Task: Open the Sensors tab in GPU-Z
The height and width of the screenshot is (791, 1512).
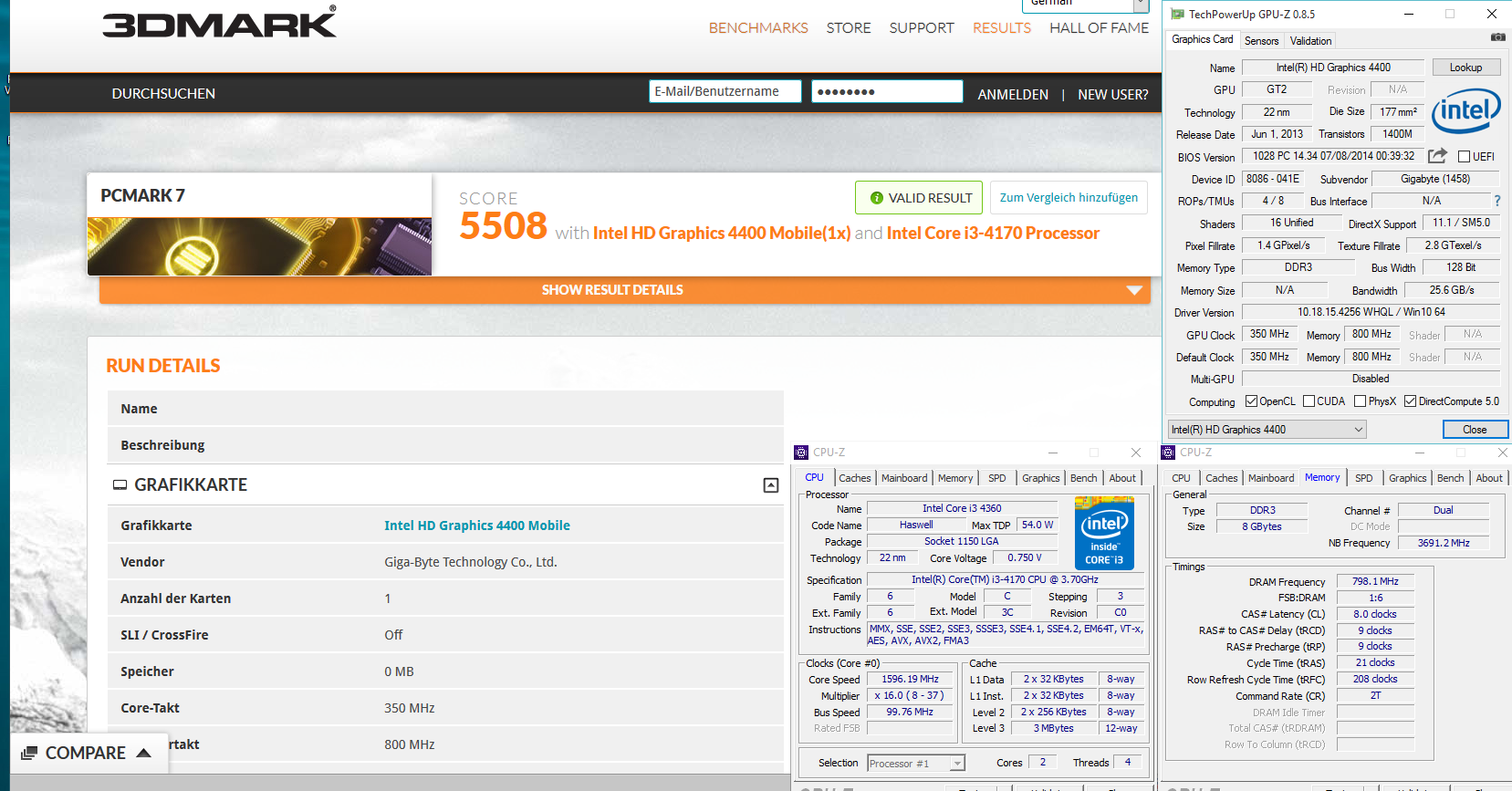Action: tap(1261, 41)
